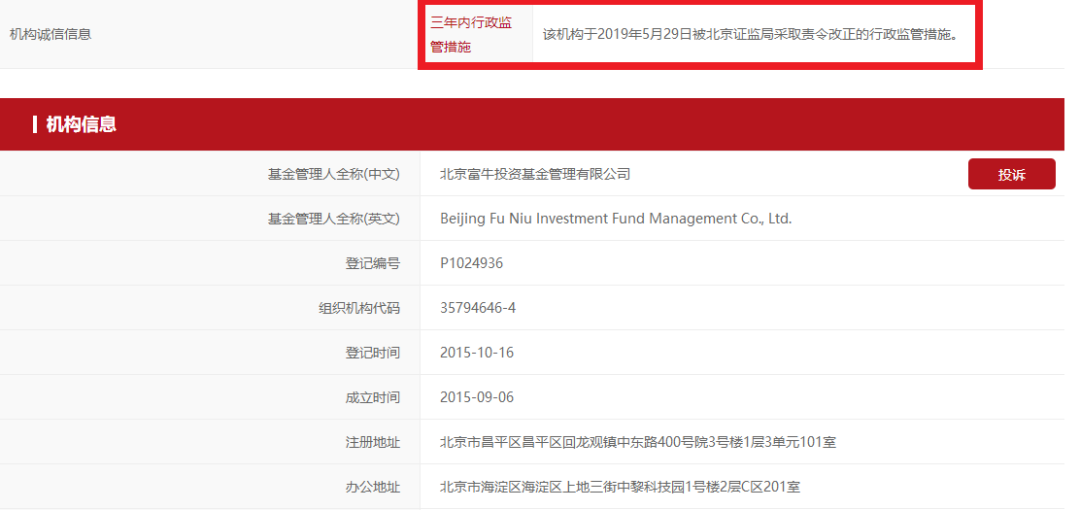Select the 基金管理人全称(英文) field label
Image resolution: width=1080 pixels, height=510 pixels.
(333, 219)
